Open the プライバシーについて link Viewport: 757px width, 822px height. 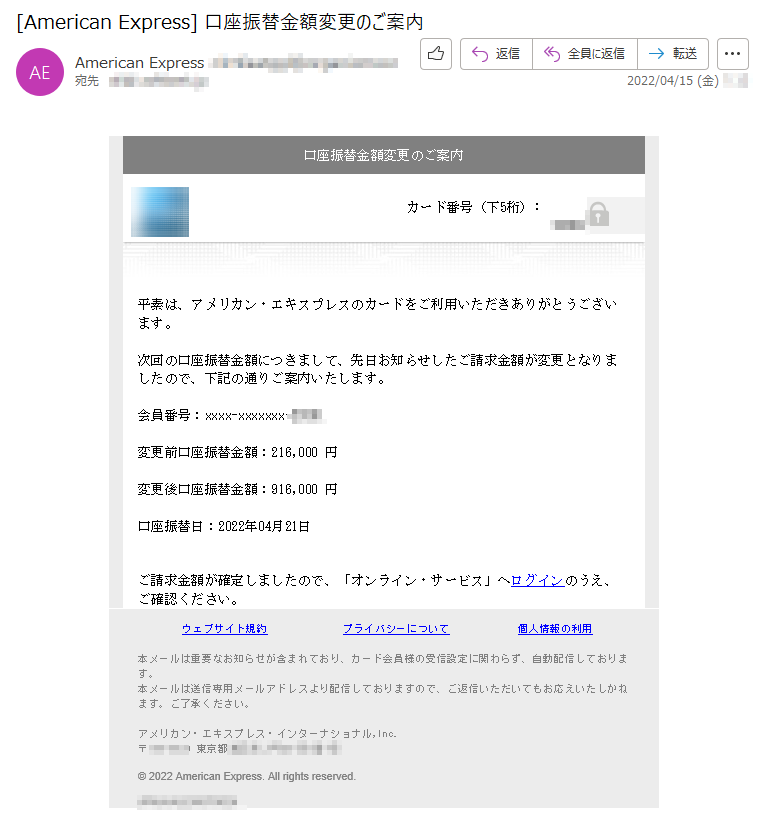pyautogui.click(x=396, y=629)
